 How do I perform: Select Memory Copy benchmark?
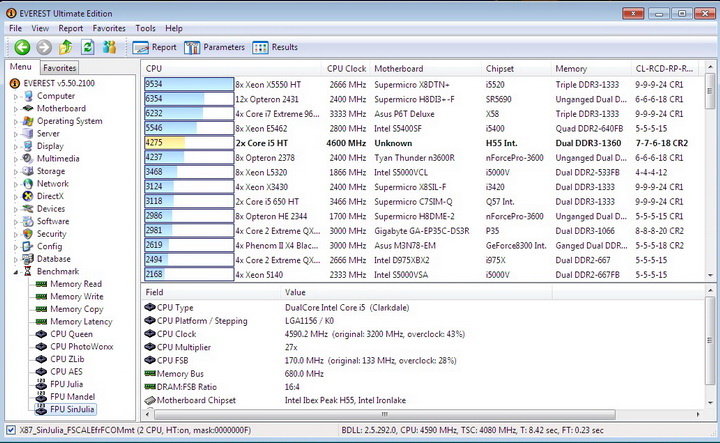tap(76, 309)
